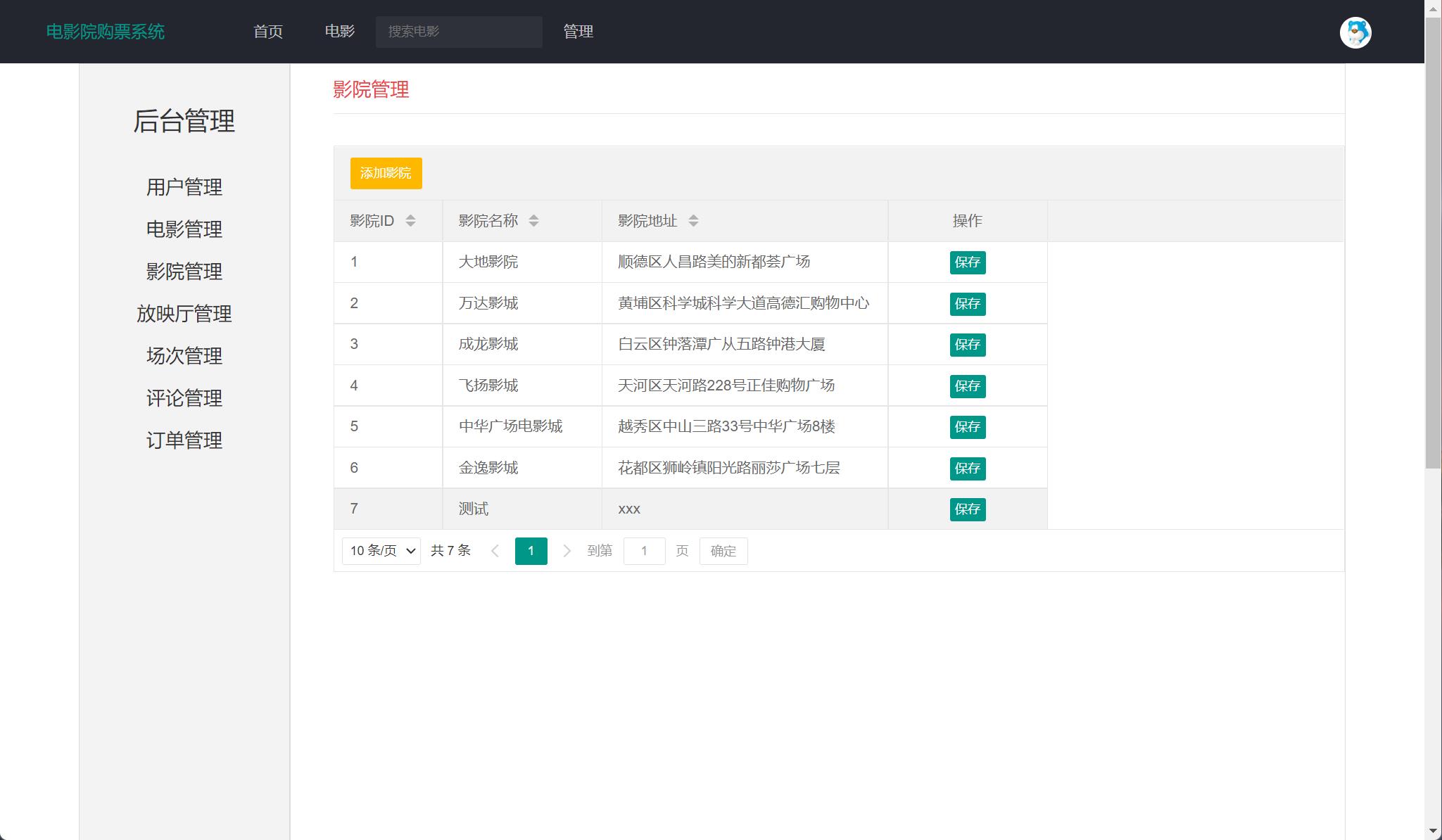This screenshot has width=1442, height=840.
Task: Sort table by 影院ID column arrows
Action: [411, 220]
